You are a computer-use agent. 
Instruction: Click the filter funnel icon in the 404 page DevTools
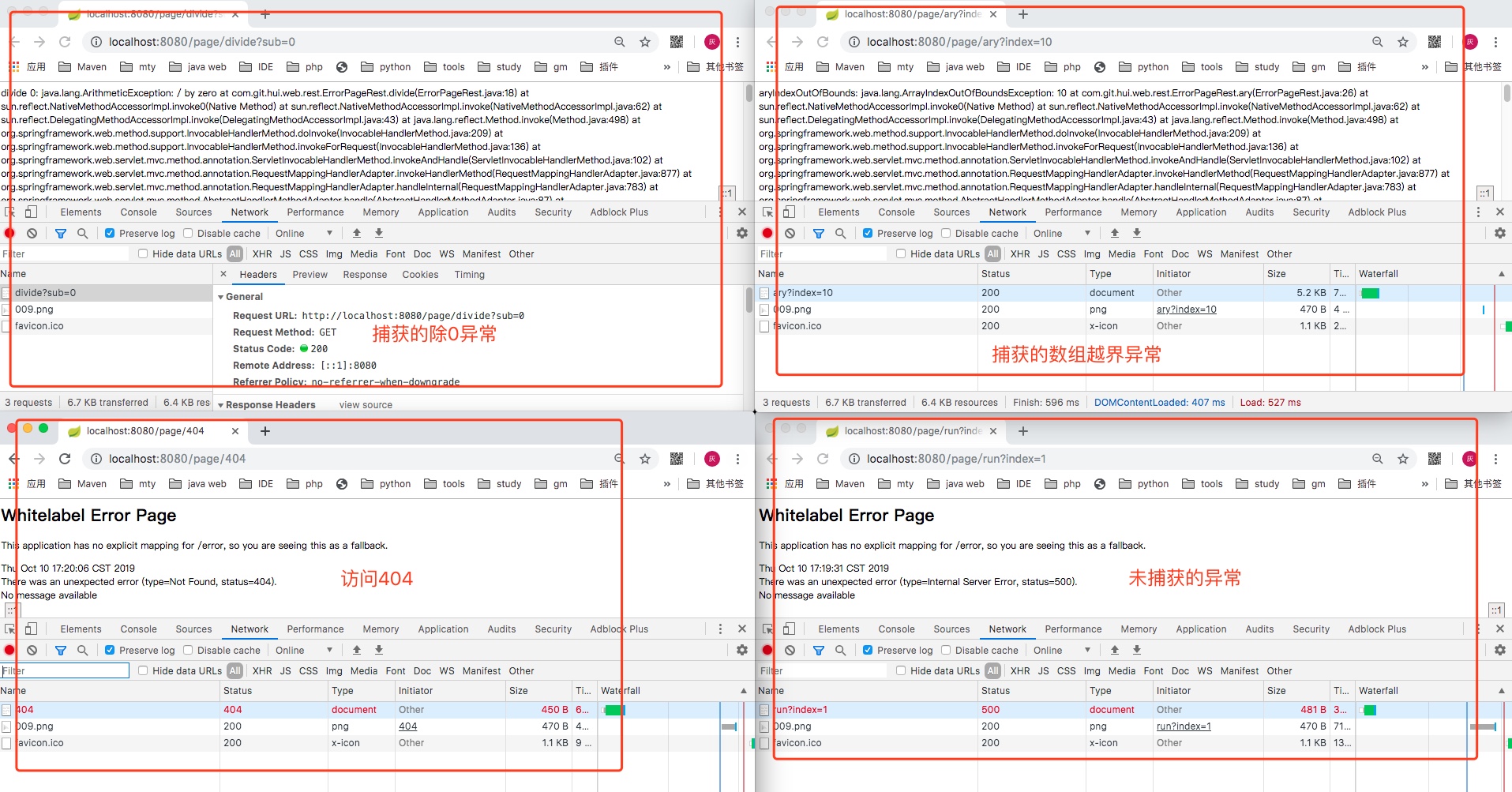61,650
